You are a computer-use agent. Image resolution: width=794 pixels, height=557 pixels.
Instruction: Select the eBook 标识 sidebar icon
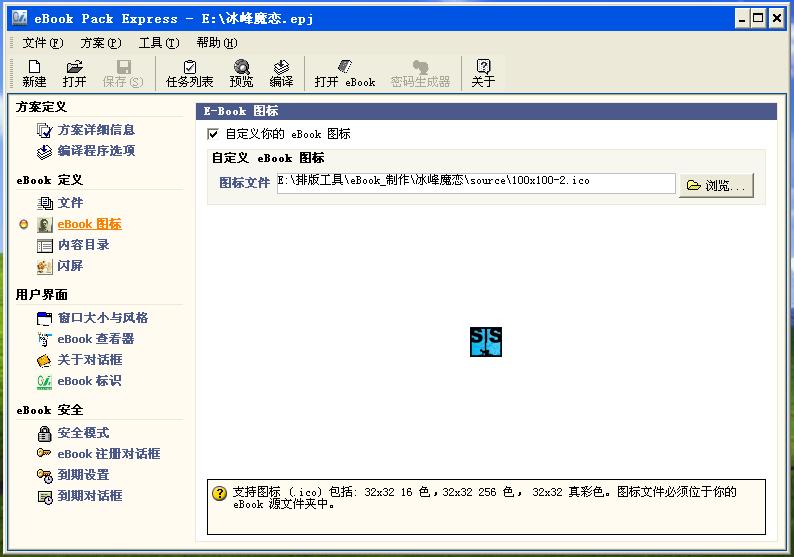point(45,382)
